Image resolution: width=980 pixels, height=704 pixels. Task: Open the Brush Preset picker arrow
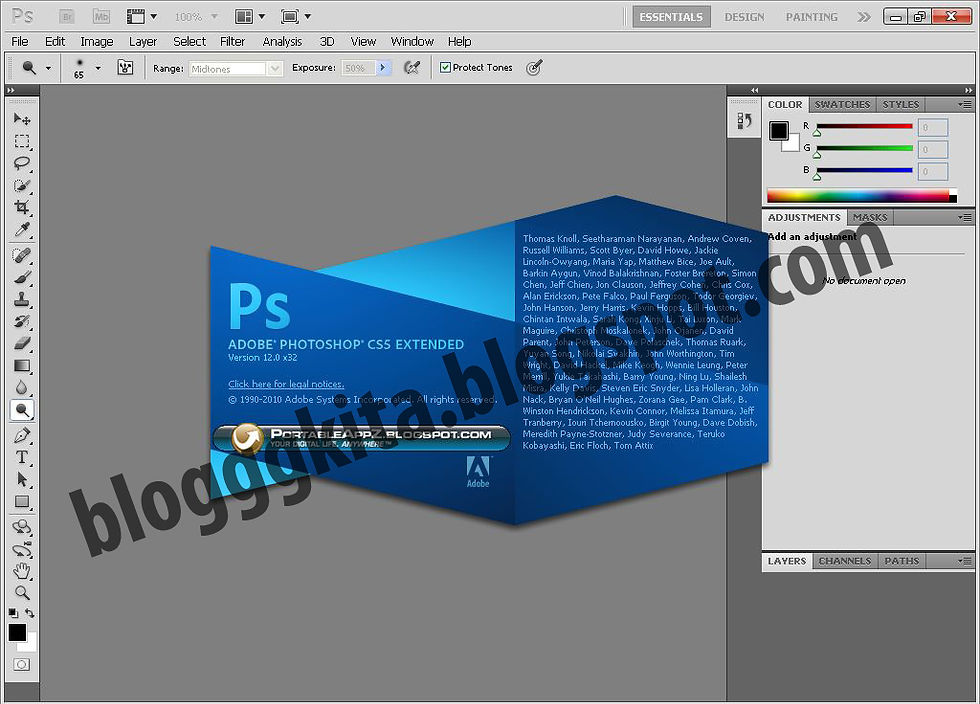pos(98,68)
